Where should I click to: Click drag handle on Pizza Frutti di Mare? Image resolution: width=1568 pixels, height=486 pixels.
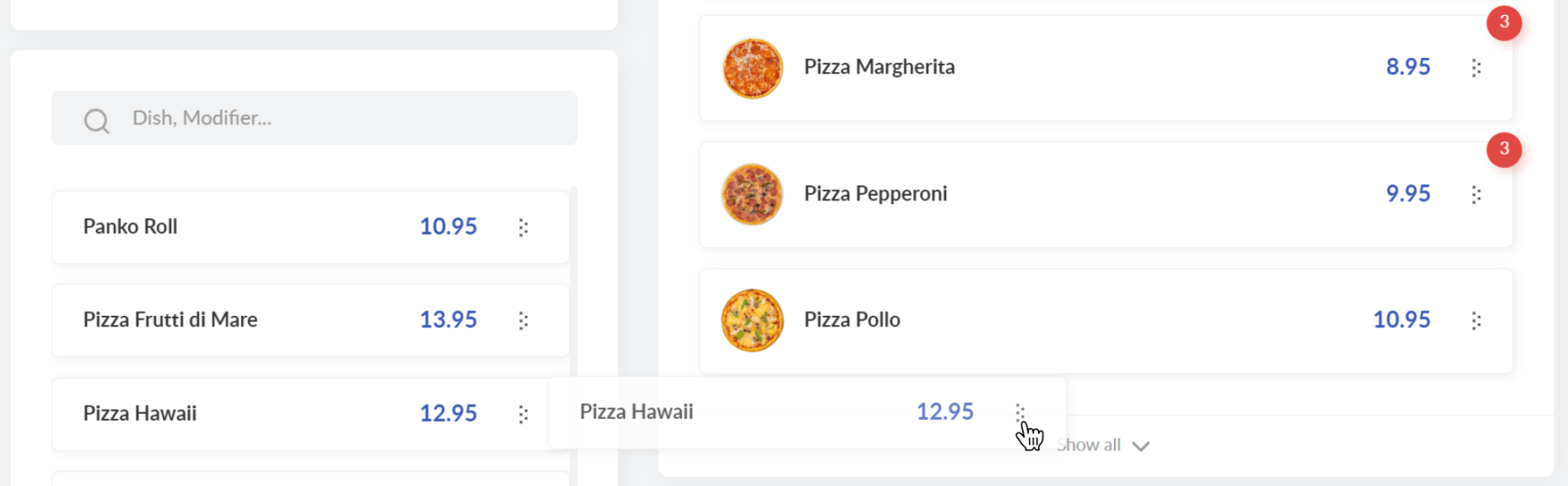click(x=523, y=321)
